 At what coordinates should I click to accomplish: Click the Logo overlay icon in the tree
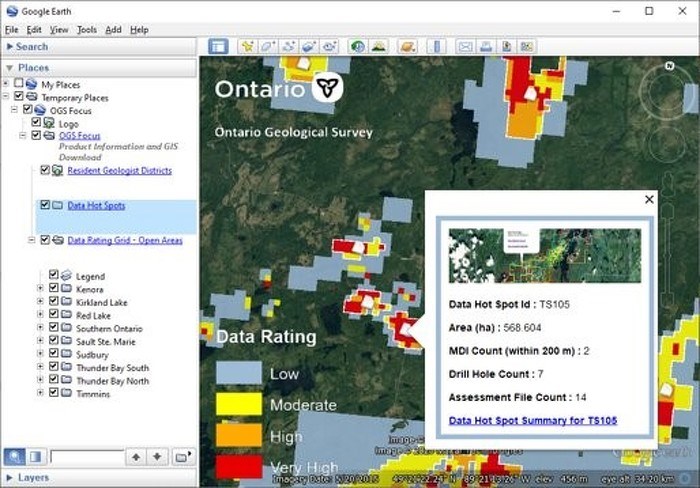click(x=49, y=123)
